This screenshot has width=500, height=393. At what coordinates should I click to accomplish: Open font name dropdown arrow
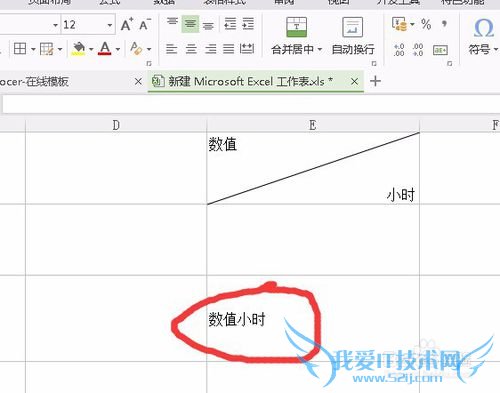coord(55,25)
